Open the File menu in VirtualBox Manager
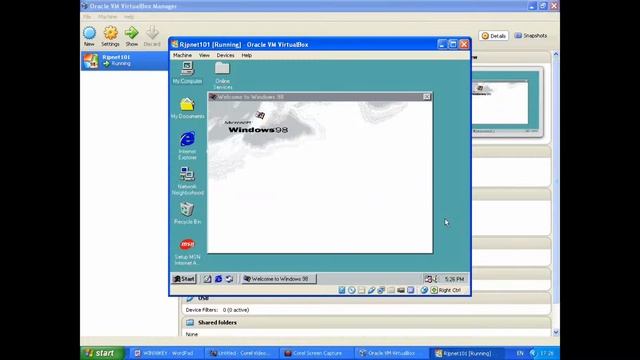 point(87,17)
